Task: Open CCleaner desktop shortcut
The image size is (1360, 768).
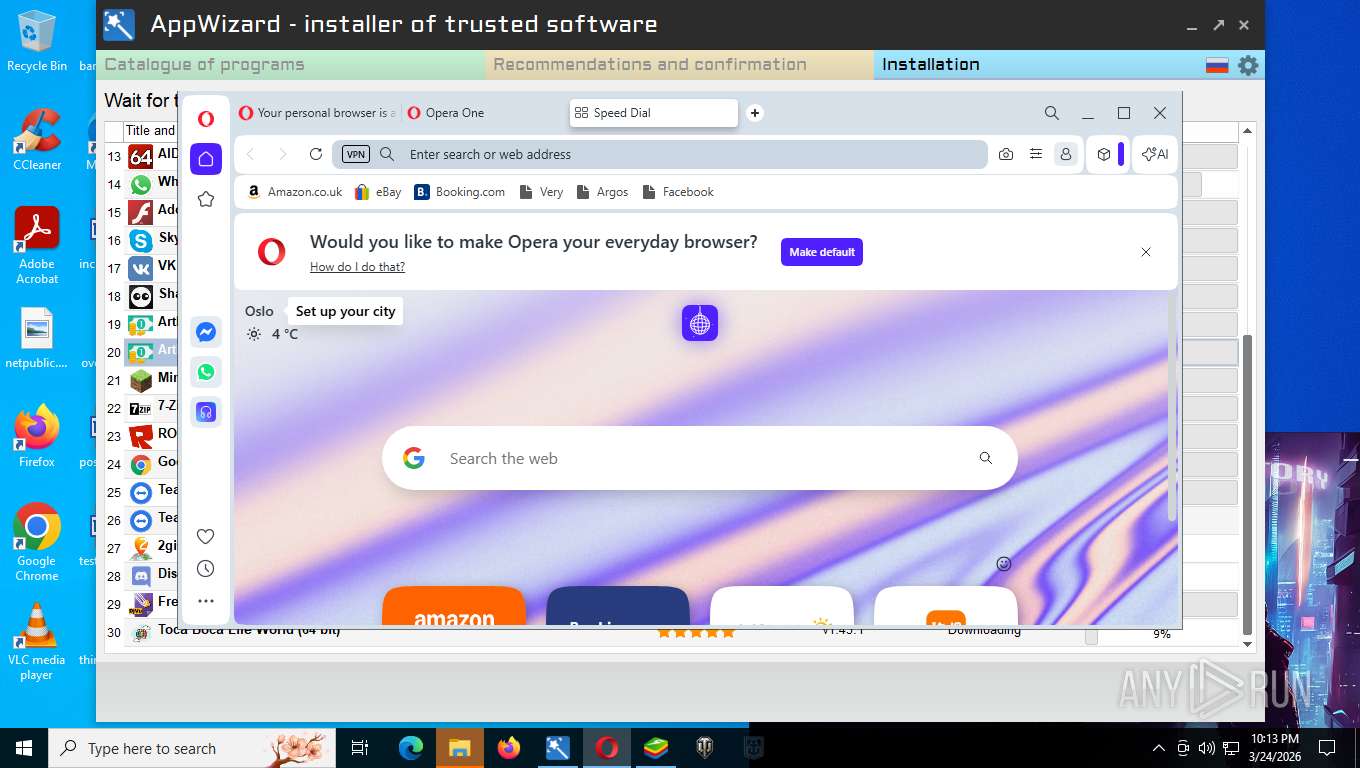Action: [x=37, y=139]
